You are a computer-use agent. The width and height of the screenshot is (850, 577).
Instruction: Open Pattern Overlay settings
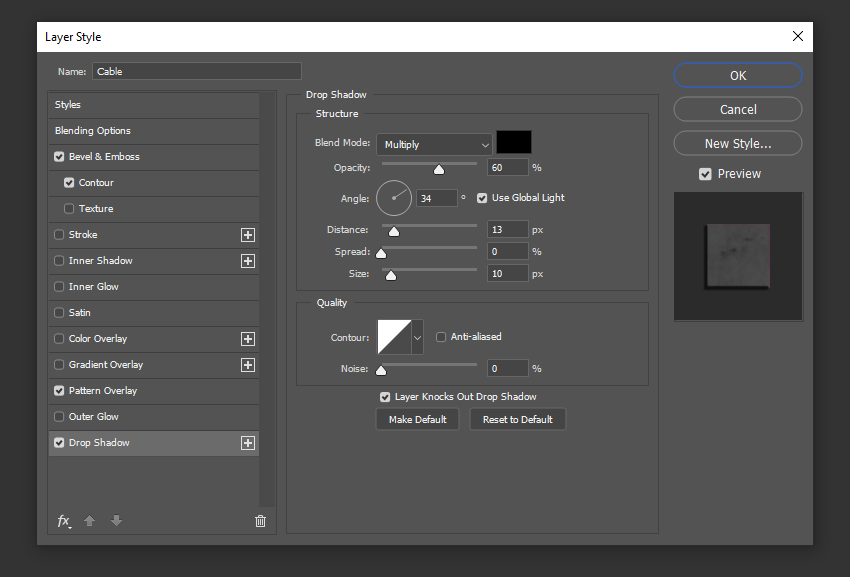click(x=103, y=391)
